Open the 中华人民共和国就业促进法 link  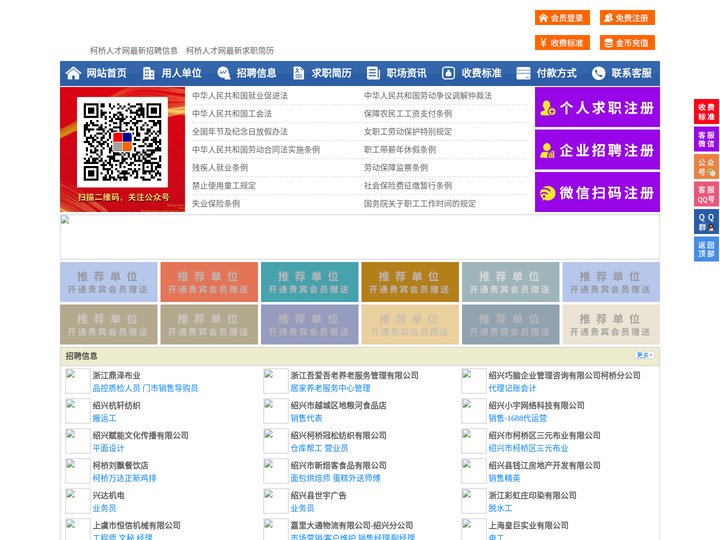coord(240,96)
